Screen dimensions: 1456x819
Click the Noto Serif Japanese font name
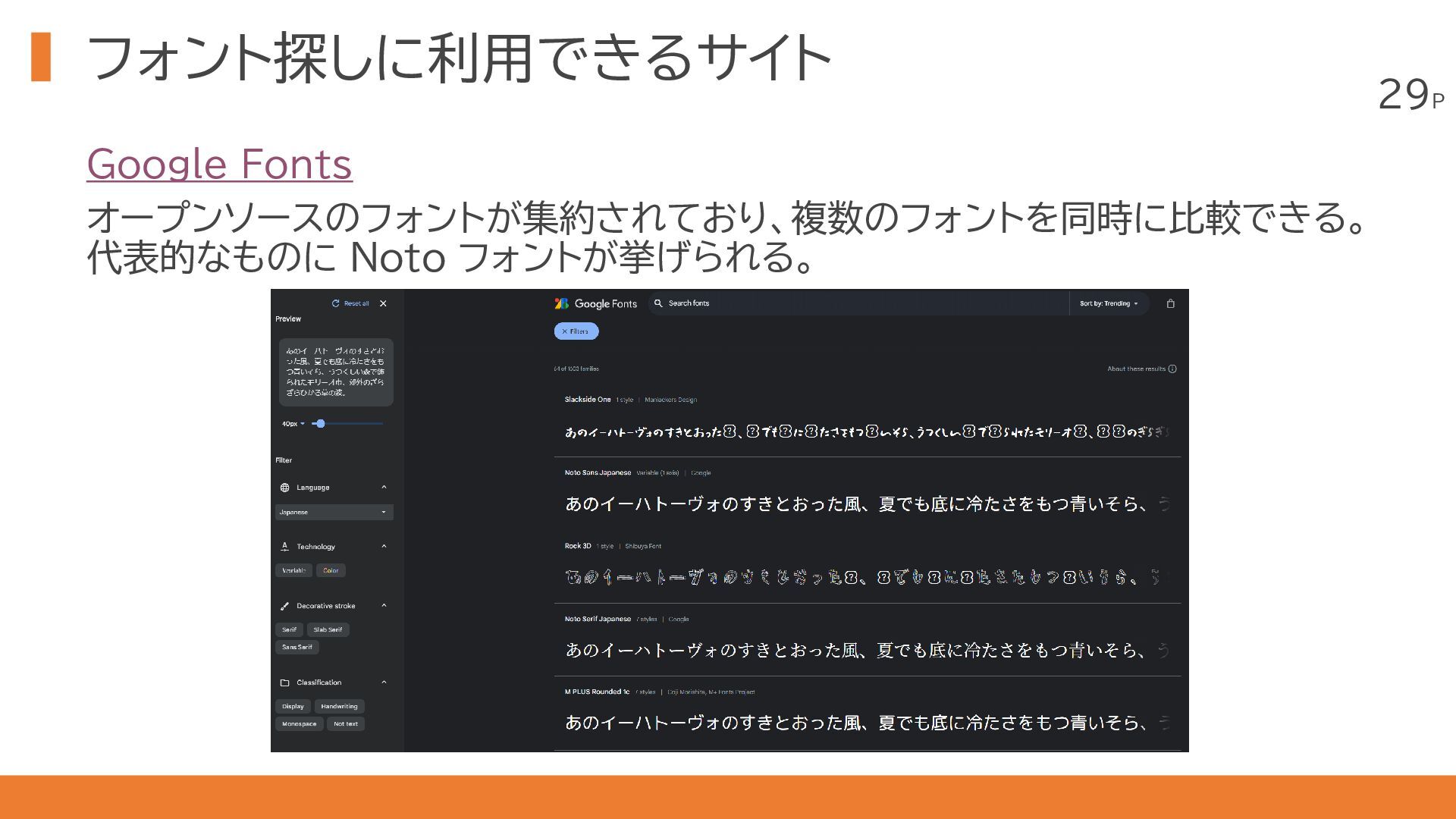[598, 619]
